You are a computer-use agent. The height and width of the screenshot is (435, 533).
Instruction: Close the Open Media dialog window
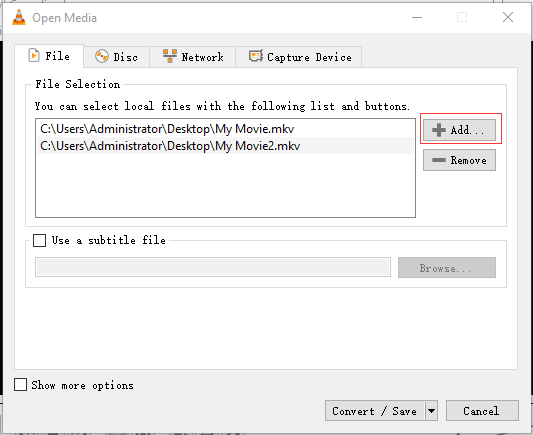click(508, 17)
